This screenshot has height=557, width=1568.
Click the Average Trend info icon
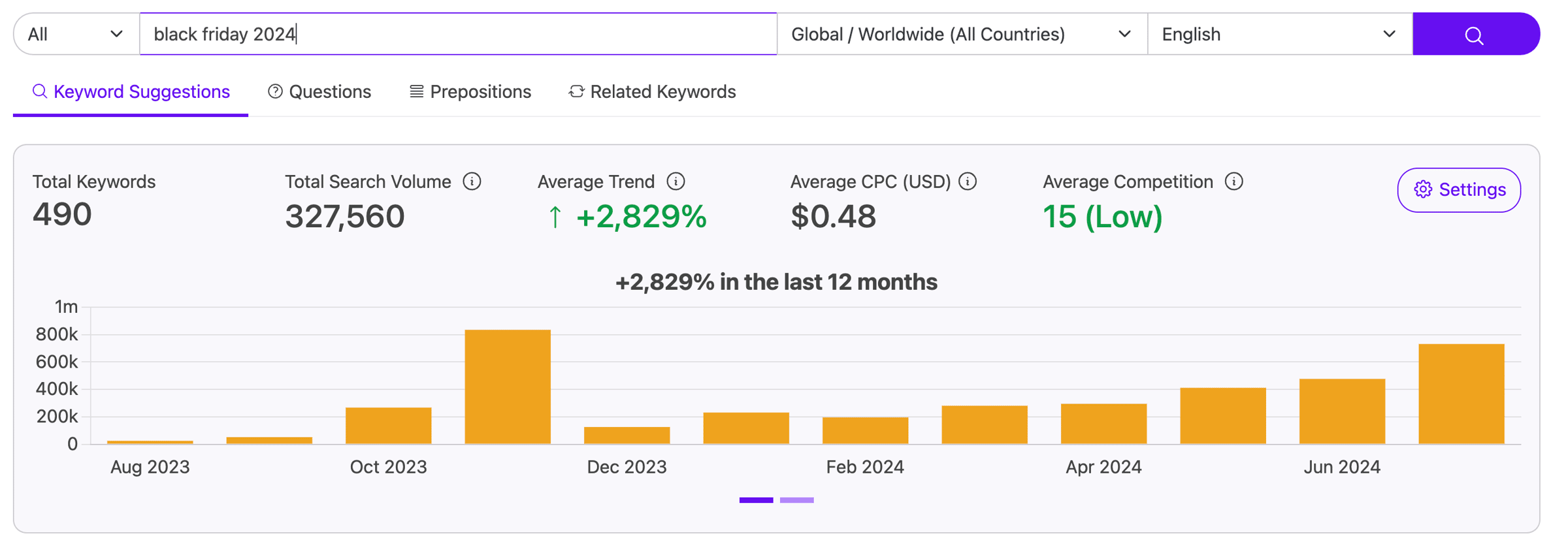(676, 182)
